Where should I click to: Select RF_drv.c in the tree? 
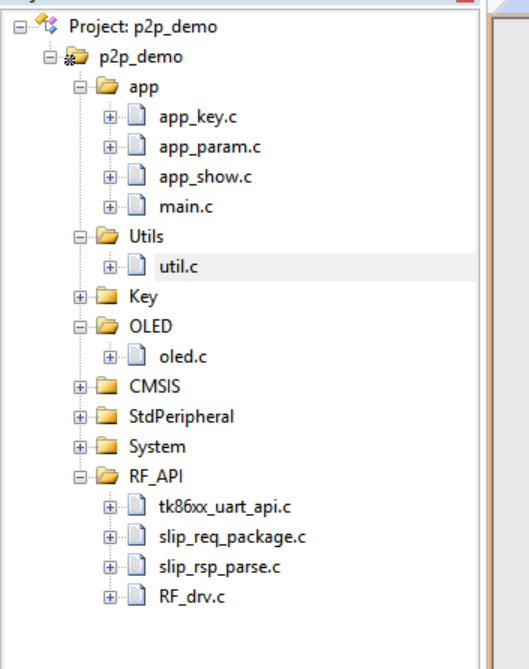tap(192, 597)
